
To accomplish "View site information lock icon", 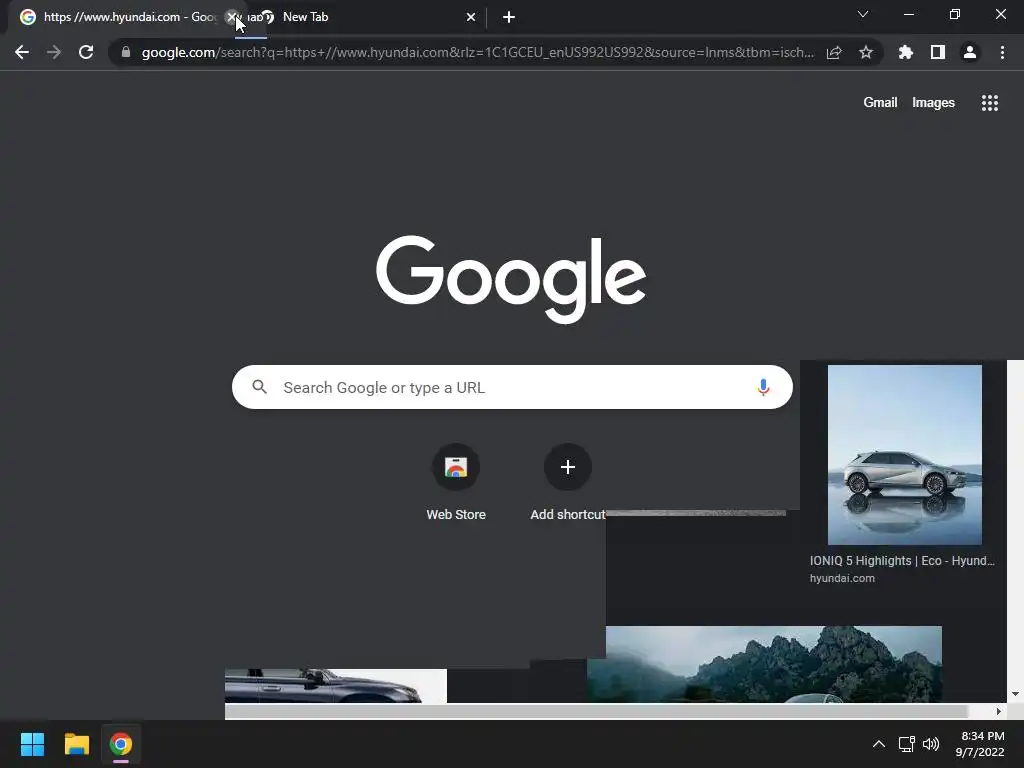I will [x=126, y=52].
